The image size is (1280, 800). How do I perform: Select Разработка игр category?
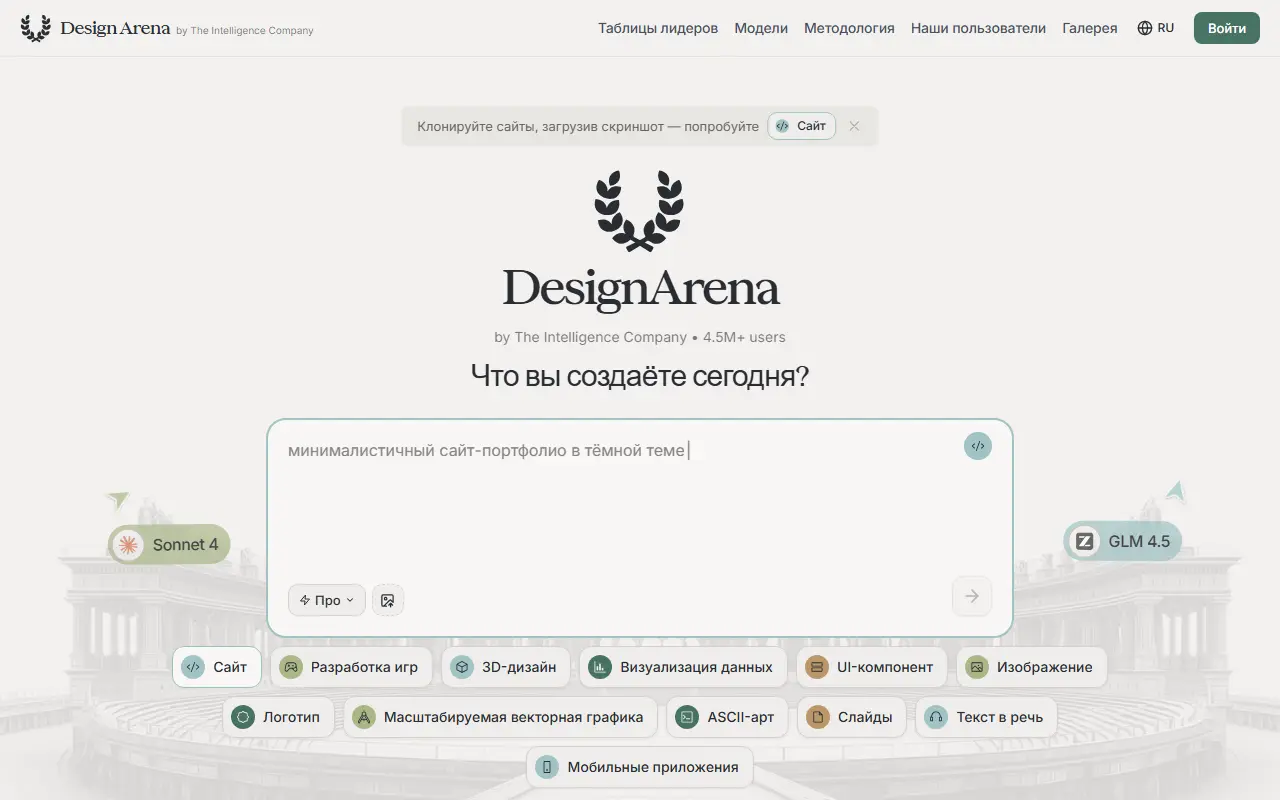tap(351, 667)
